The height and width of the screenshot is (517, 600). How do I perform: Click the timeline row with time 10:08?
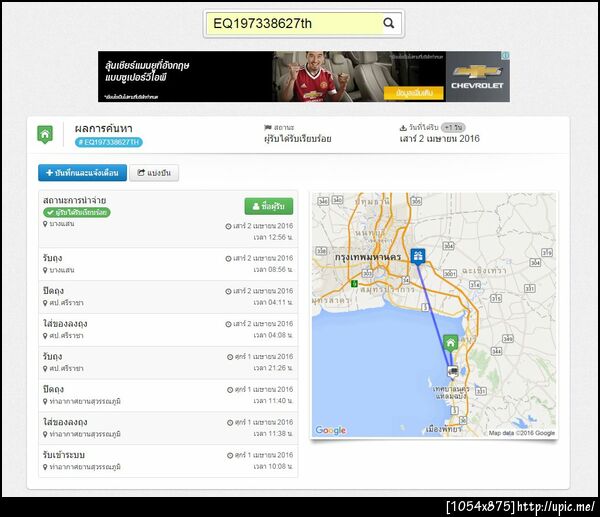point(168,461)
